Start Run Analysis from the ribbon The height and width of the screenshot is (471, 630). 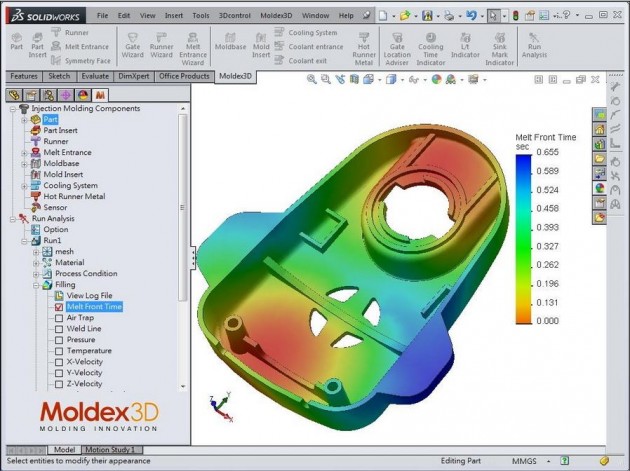click(534, 46)
